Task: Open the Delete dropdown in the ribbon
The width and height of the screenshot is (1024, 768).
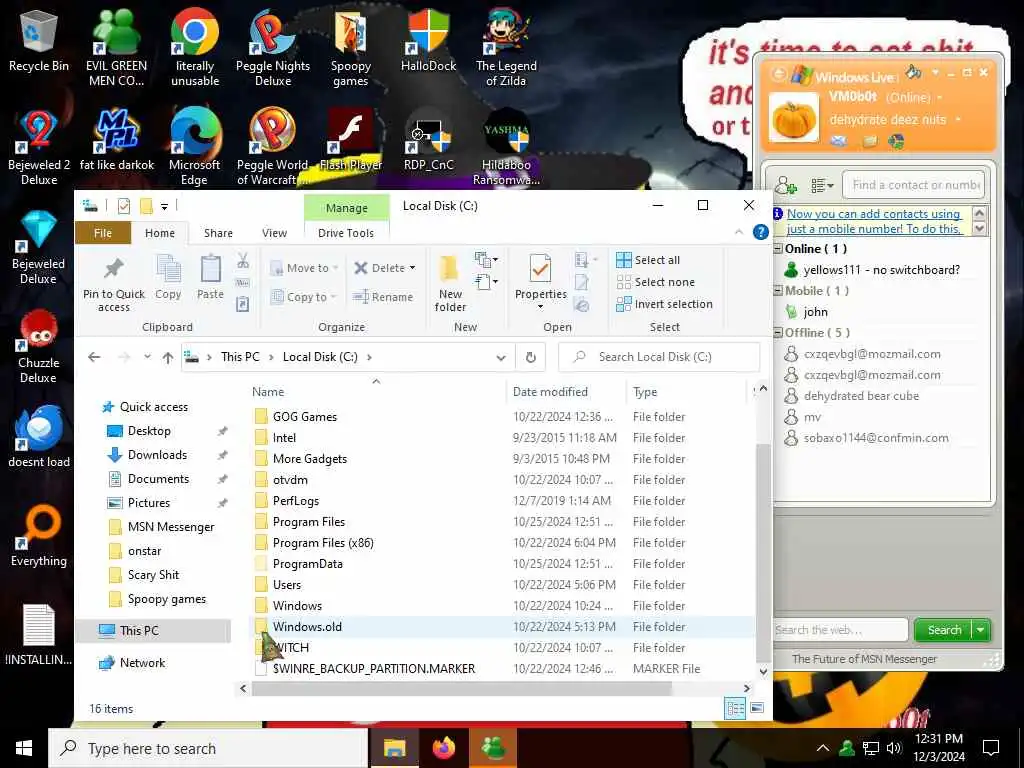Action: click(412, 268)
